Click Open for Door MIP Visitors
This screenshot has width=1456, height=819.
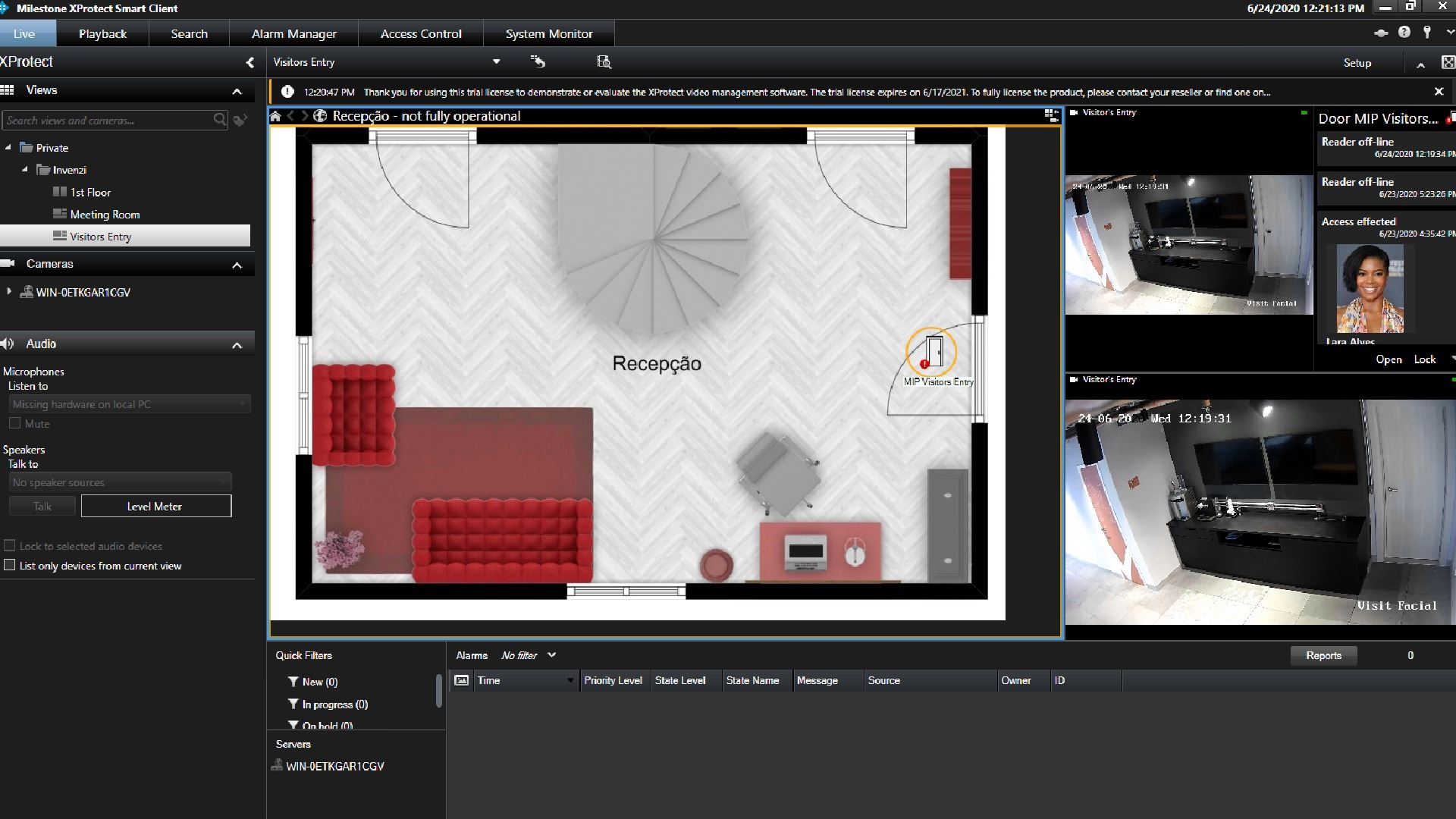tap(1389, 359)
